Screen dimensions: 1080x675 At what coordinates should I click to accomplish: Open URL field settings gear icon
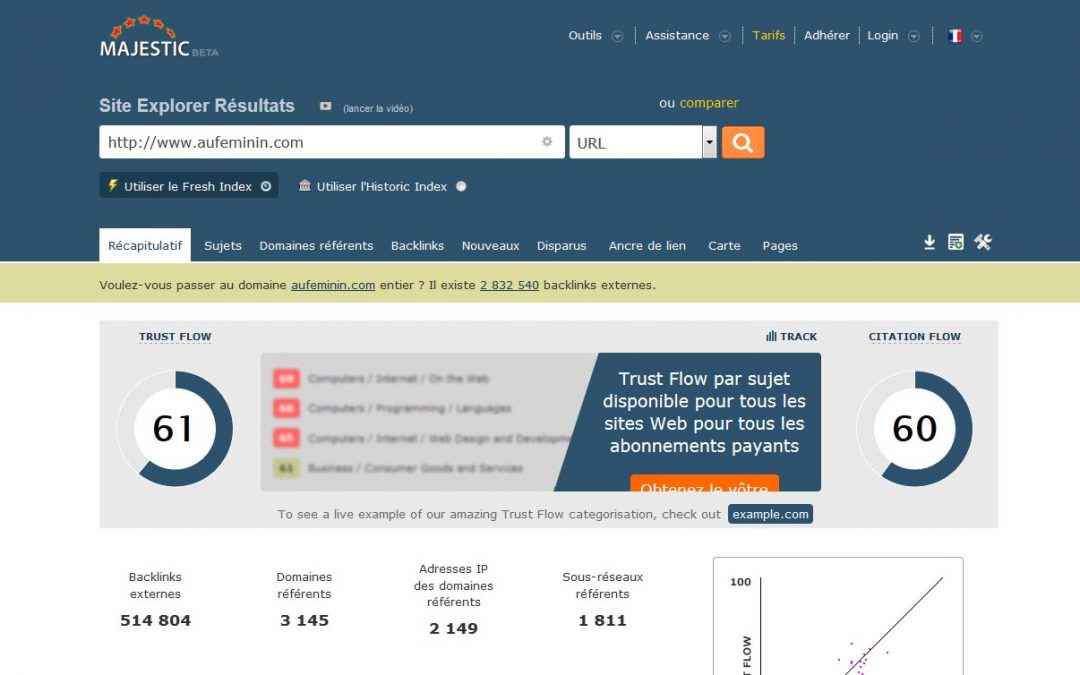(547, 141)
